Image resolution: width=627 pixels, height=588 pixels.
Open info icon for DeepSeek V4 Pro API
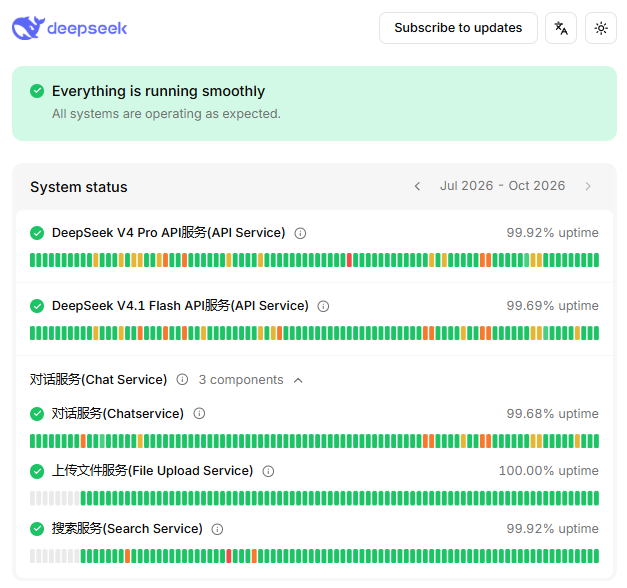coord(300,233)
